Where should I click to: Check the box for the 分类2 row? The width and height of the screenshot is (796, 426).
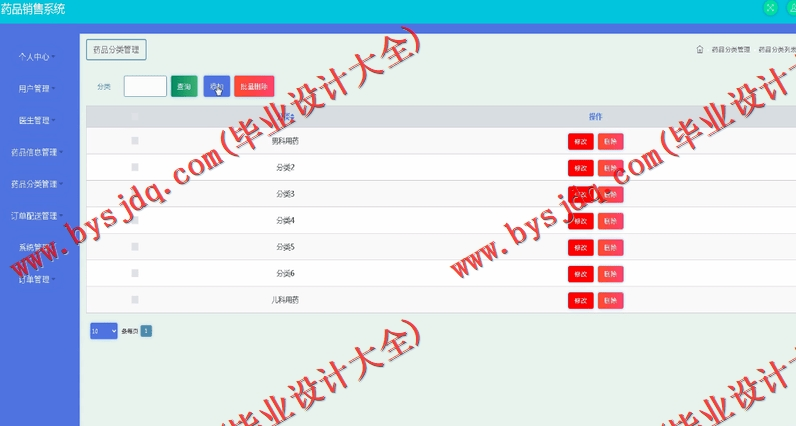coord(135,167)
